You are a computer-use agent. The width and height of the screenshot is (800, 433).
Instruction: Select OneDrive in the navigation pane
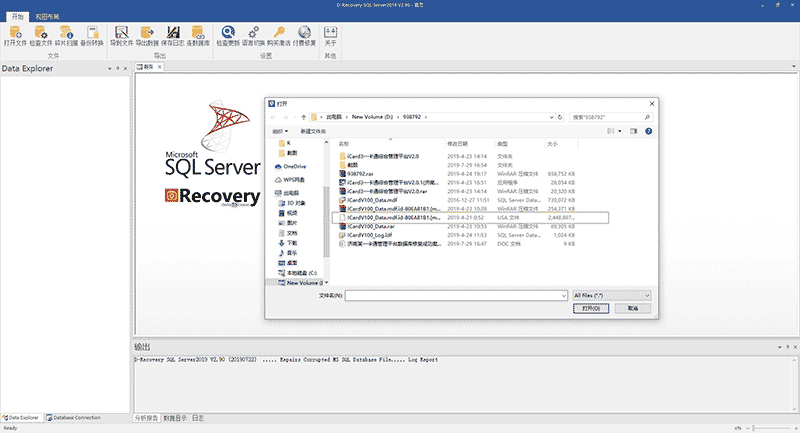291,166
